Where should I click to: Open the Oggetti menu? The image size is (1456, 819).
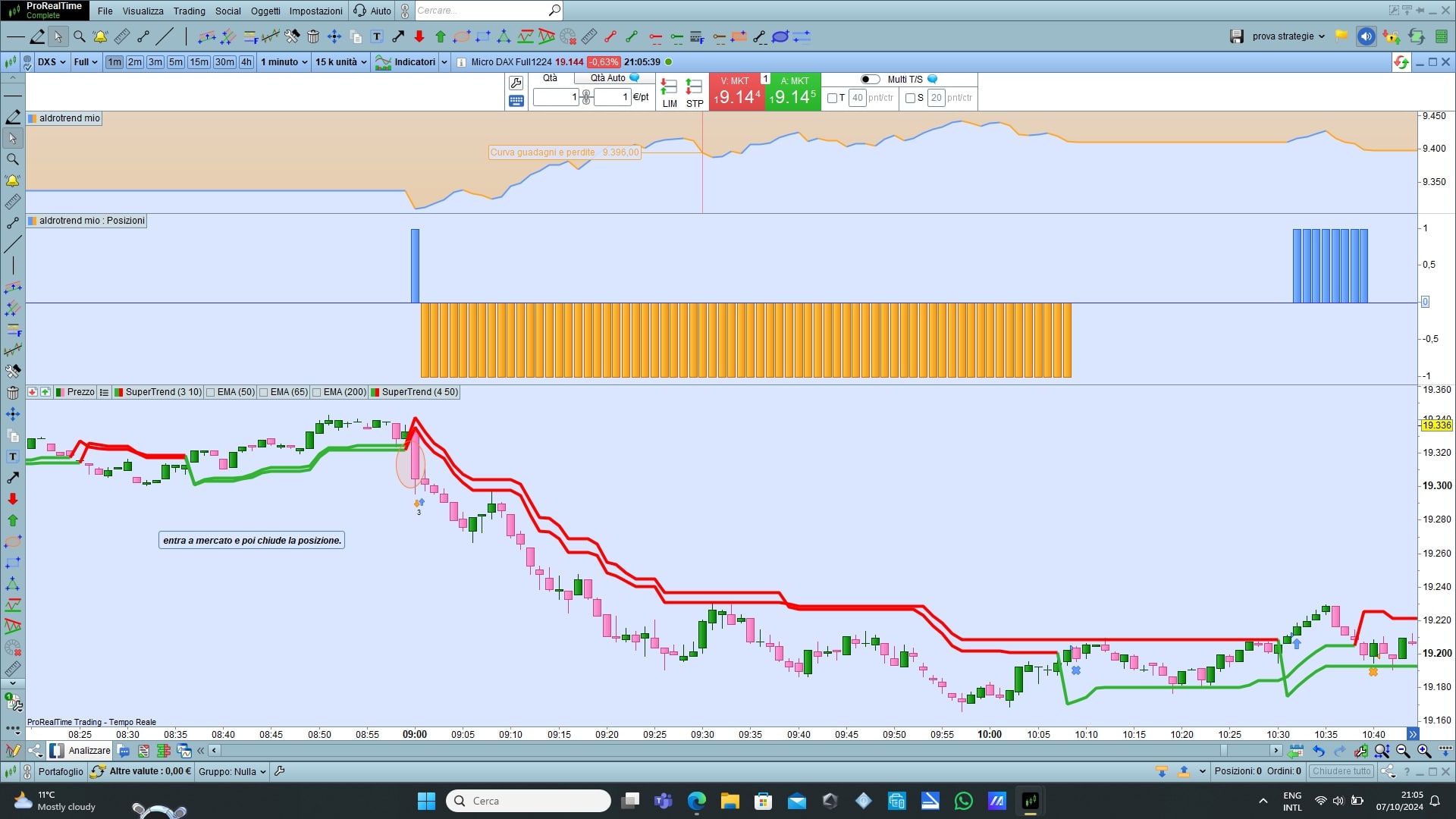(265, 11)
